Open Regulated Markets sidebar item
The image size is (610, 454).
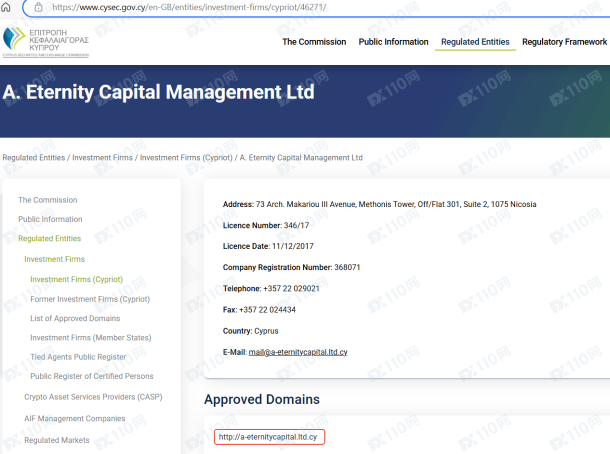(57, 440)
